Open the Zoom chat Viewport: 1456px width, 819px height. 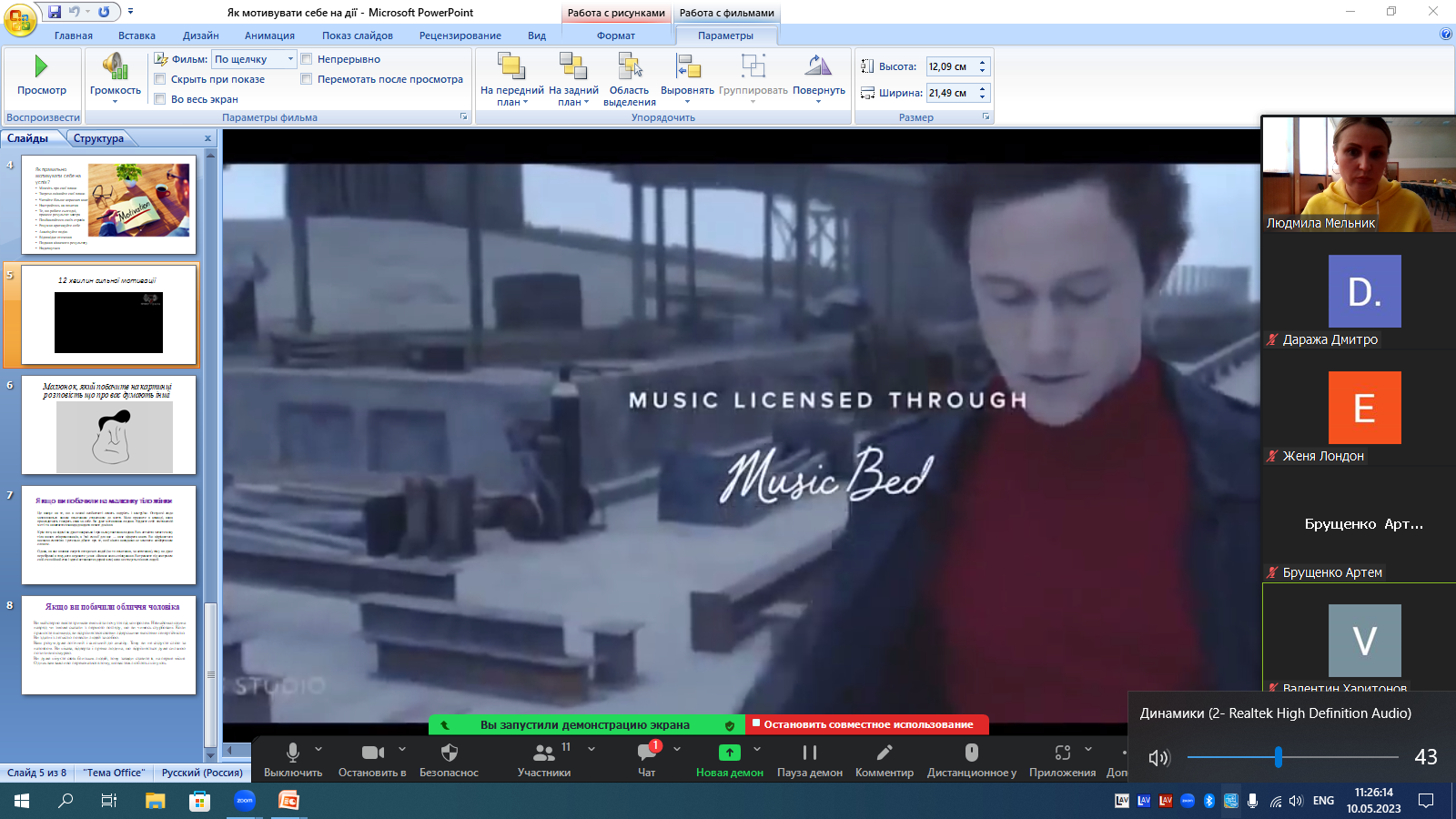click(x=647, y=760)
